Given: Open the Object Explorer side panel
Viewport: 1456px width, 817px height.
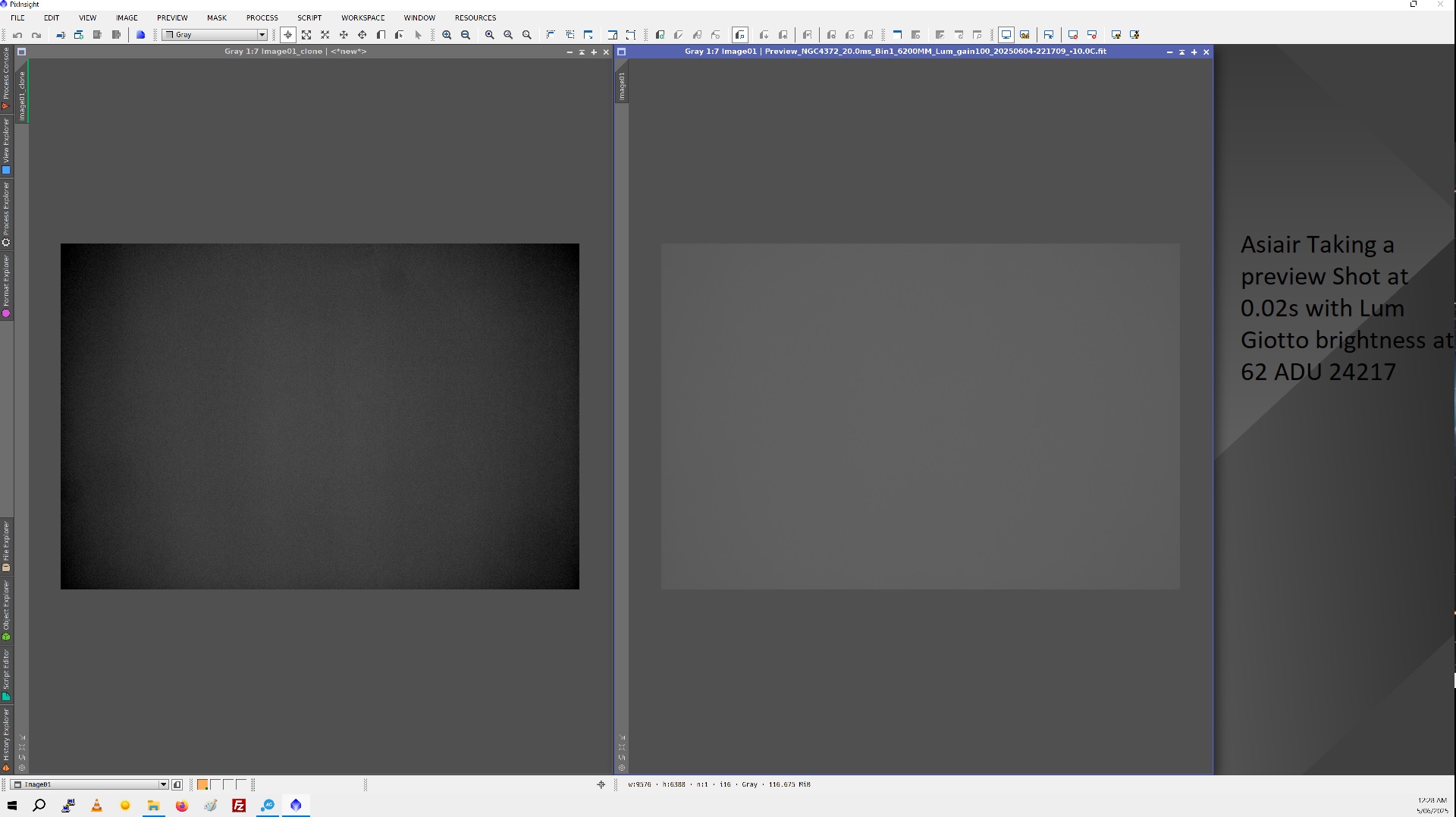Looking at the screenshot, I should pos(6,611).
